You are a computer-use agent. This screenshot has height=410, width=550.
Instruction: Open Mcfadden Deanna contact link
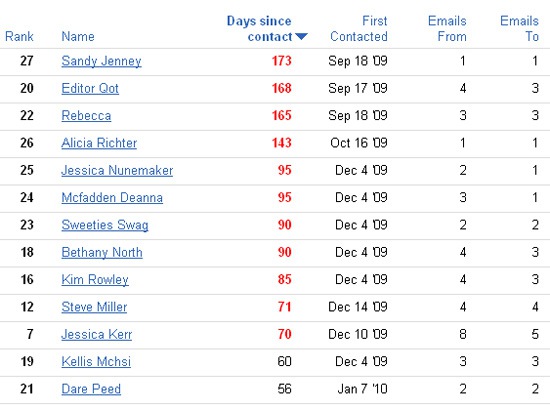click(x=112, y=198)
